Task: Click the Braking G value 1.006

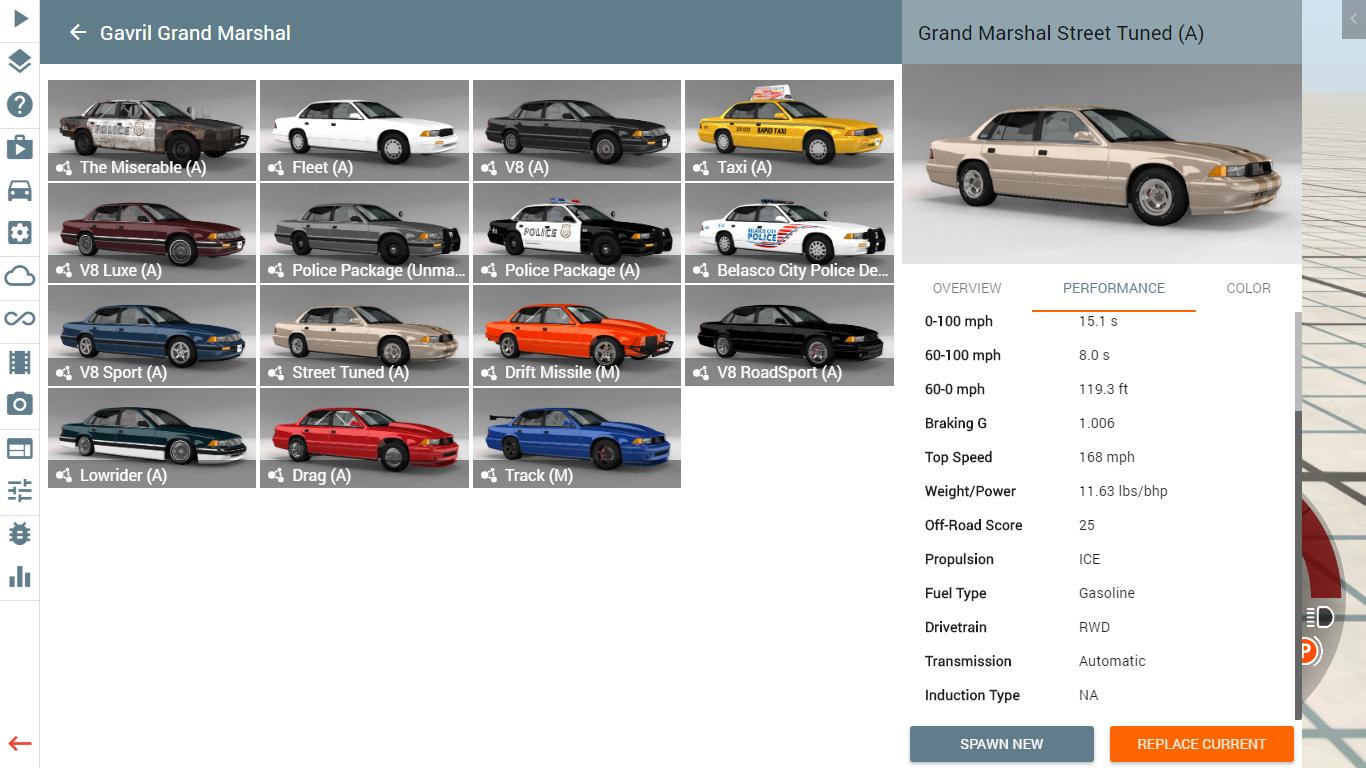Action: click(1097, 423)
